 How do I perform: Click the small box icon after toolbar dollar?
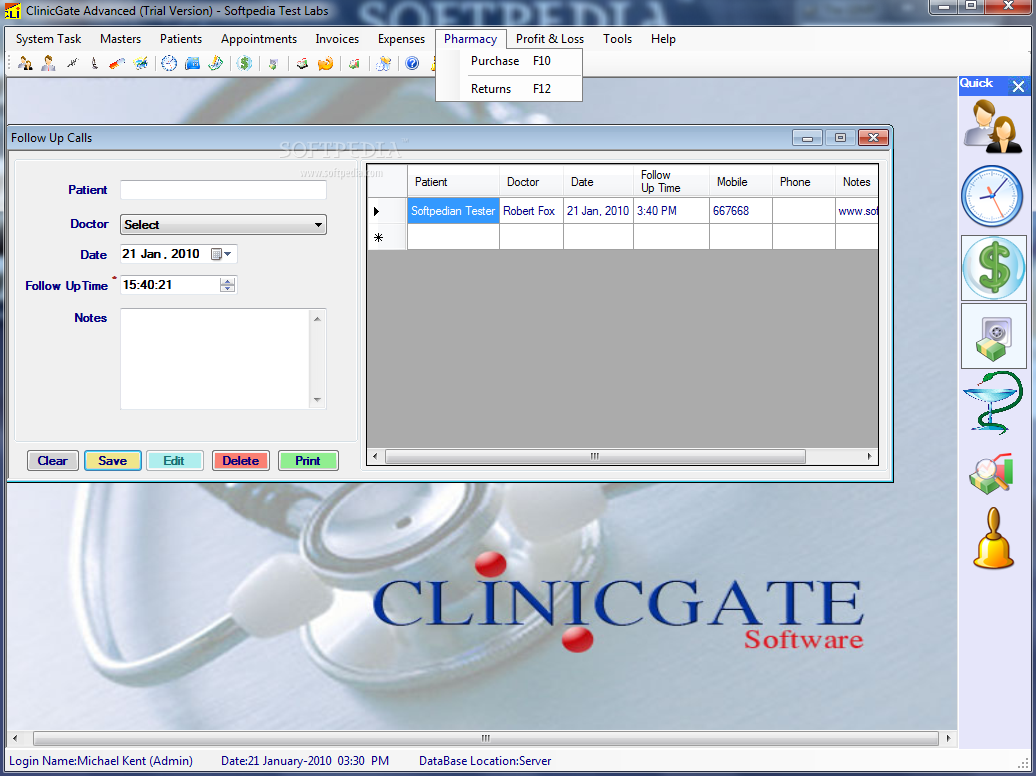[x=273, y=63]
